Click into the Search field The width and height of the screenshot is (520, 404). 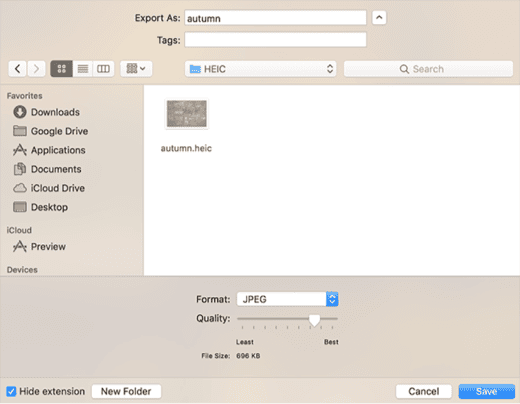[x=428, y=69]
